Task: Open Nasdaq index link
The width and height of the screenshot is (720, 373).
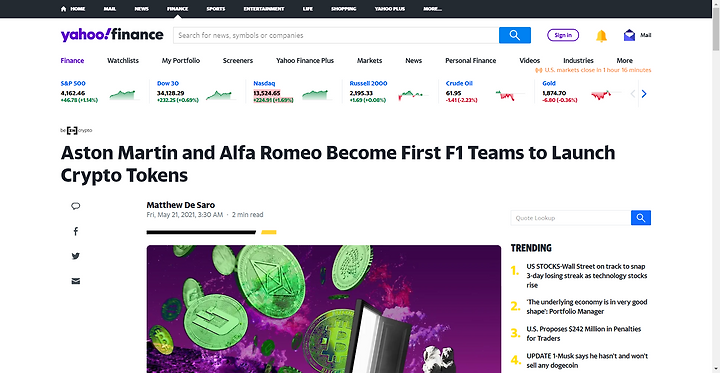Action: pos(264,84)
